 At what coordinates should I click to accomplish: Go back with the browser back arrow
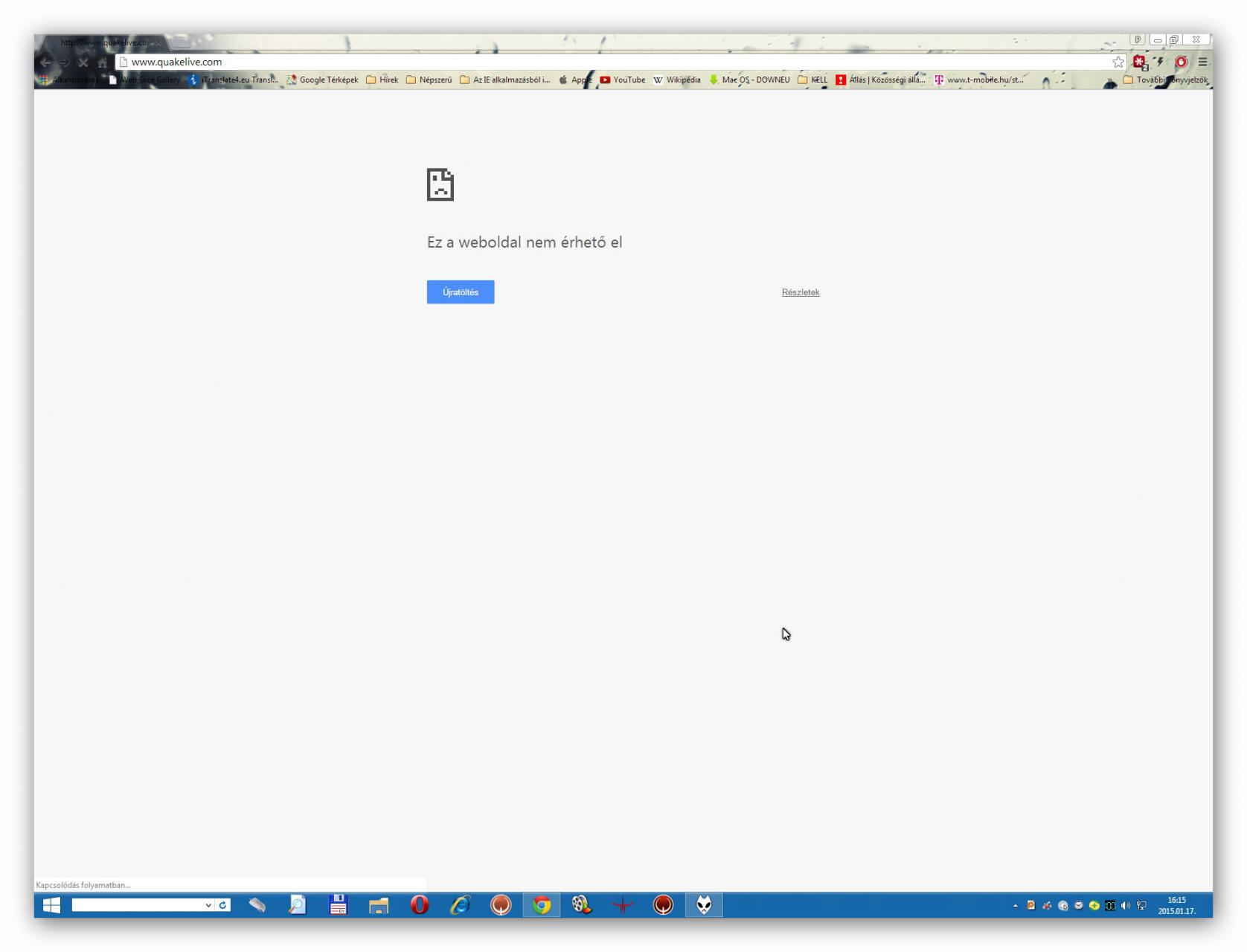pyautogui.click(x=46, y=62)
